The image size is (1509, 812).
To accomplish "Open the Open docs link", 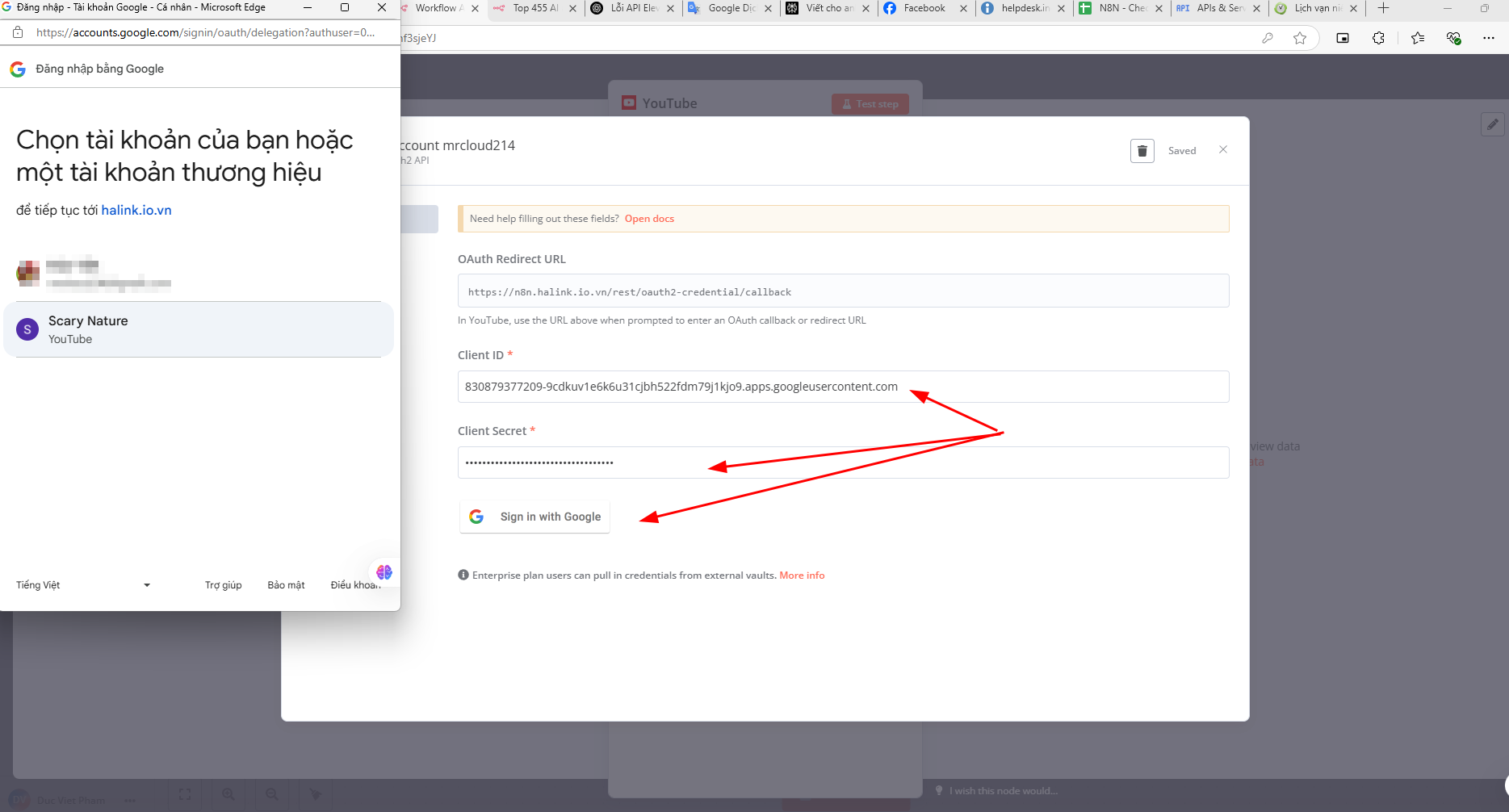I will [x=649, y=219].
